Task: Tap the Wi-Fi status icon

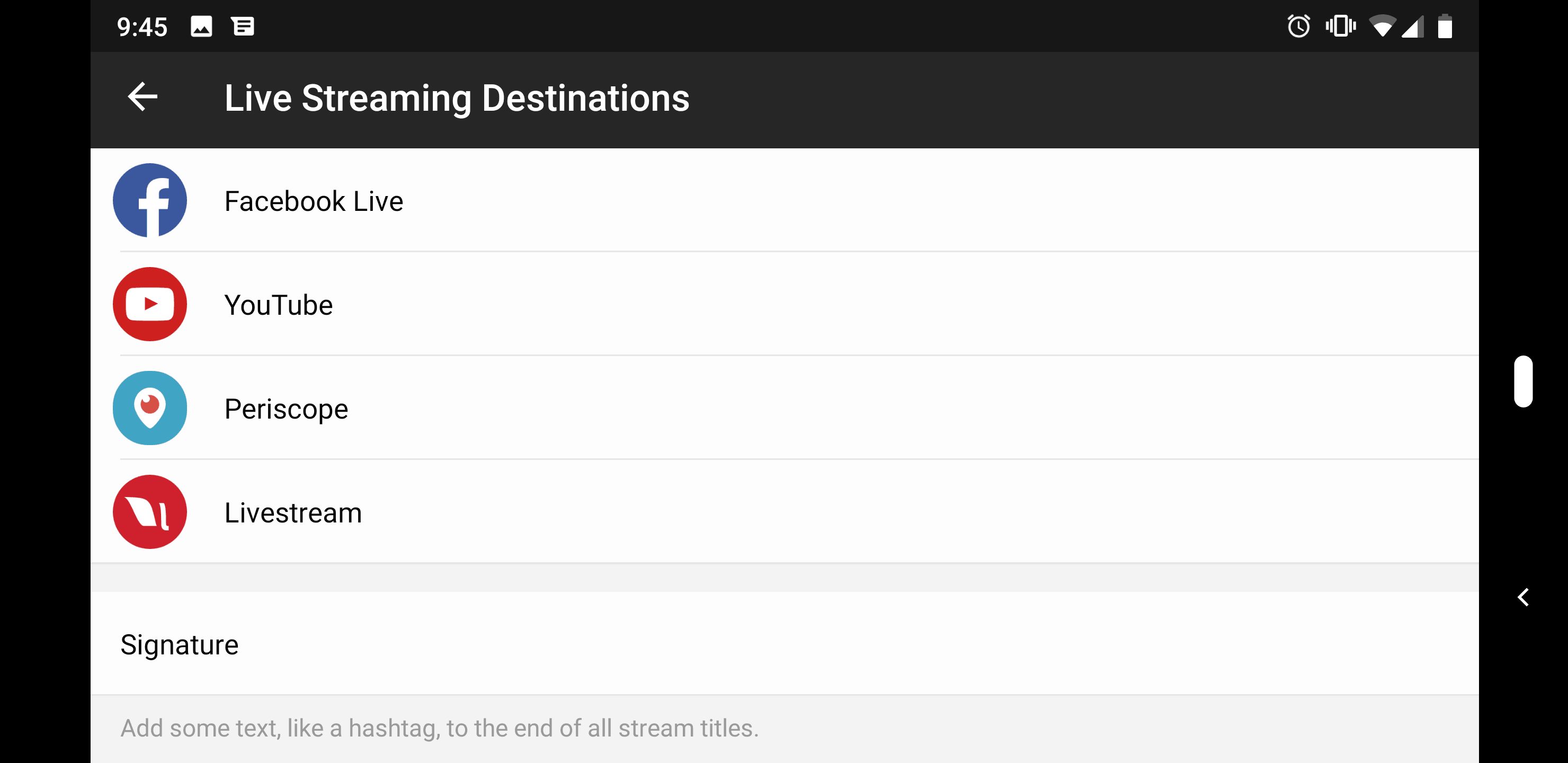Action: click(1383, 27)
